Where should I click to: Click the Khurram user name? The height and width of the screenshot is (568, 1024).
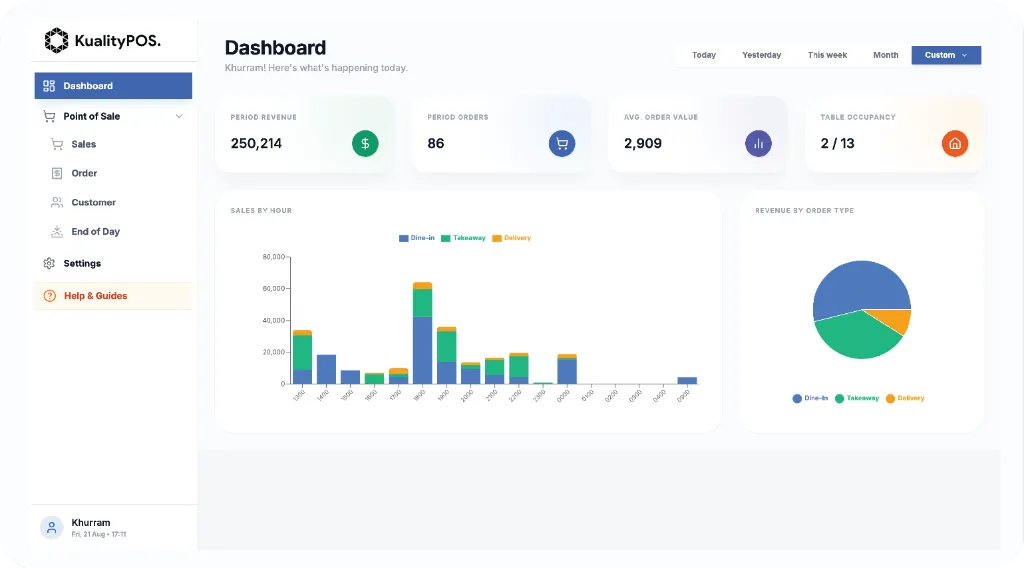91,522
